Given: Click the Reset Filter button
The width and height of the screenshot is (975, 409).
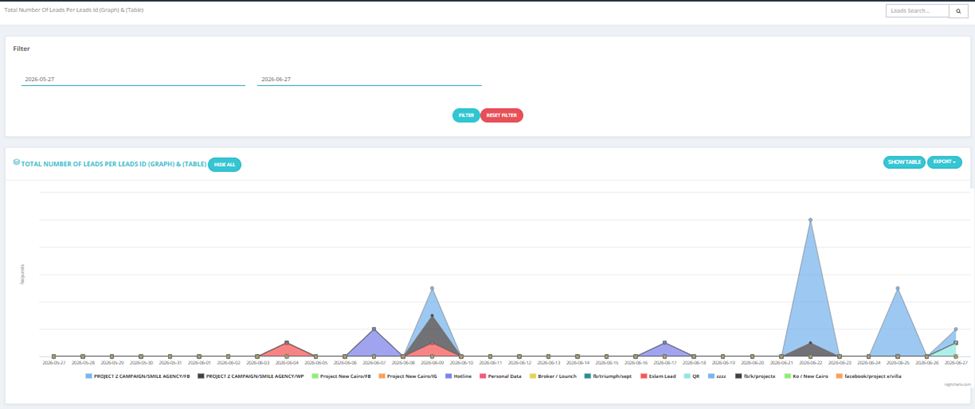Looking at the screenshot, I should 502,116.
